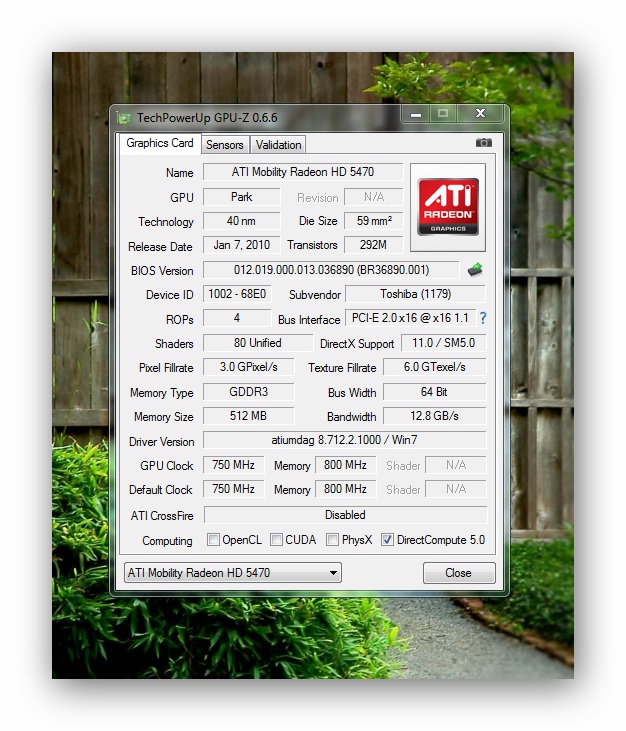The height and width of the screenshot is (731, 626).
Task: Click the camera screenshot icon
Action: [483, 143]
